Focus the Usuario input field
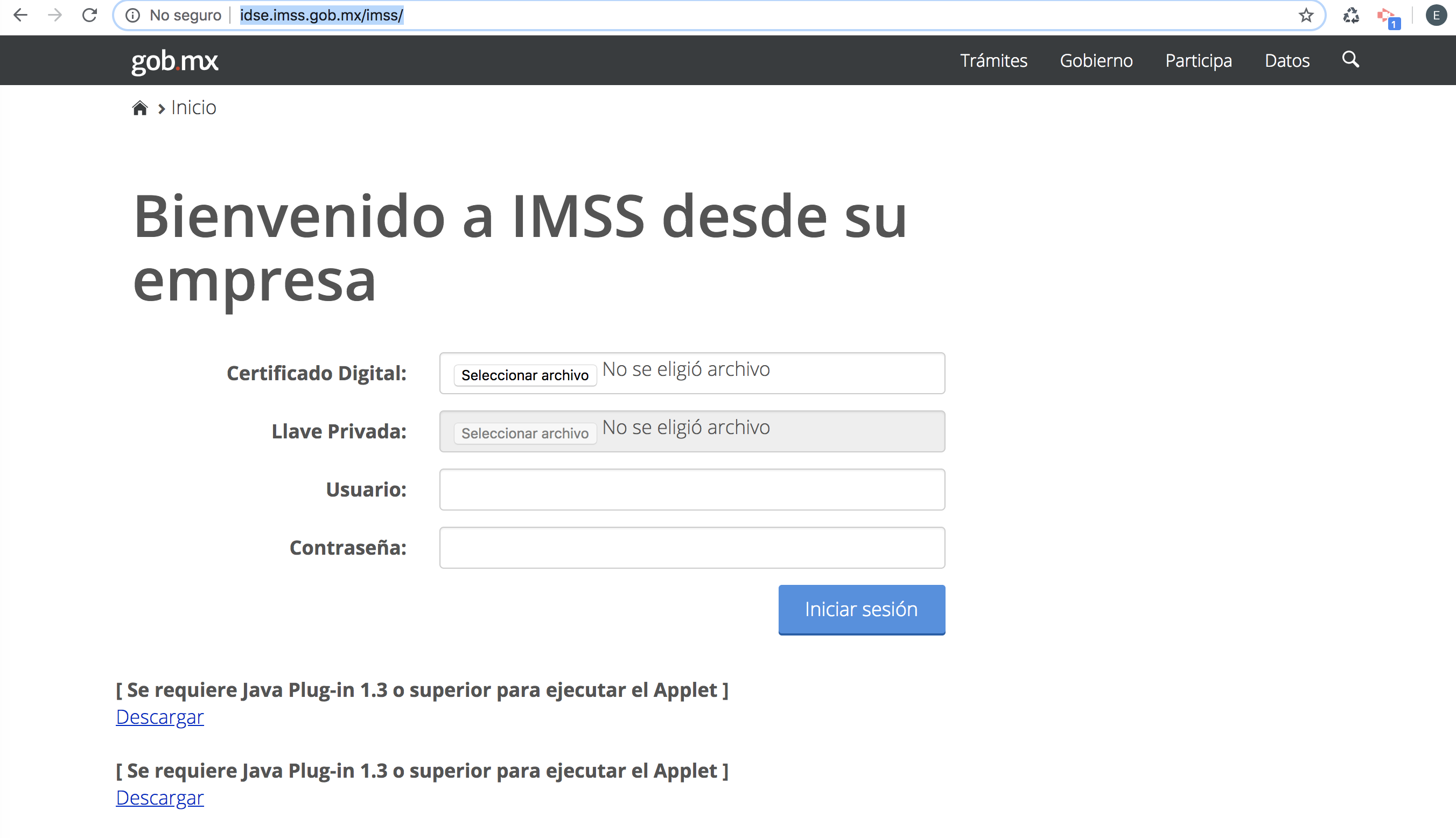The width and height of the screenshot is (1456, 838). (x=692, y=489)
